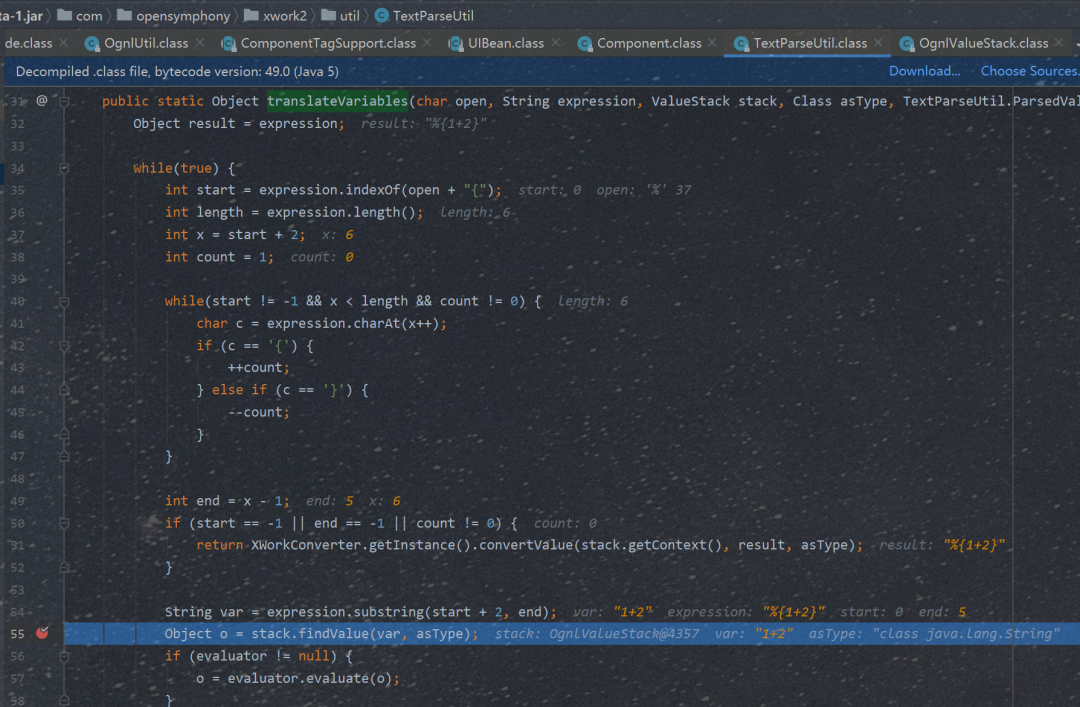Click the fold end marker on line 52
The image size is (1080, 707).
64,567
